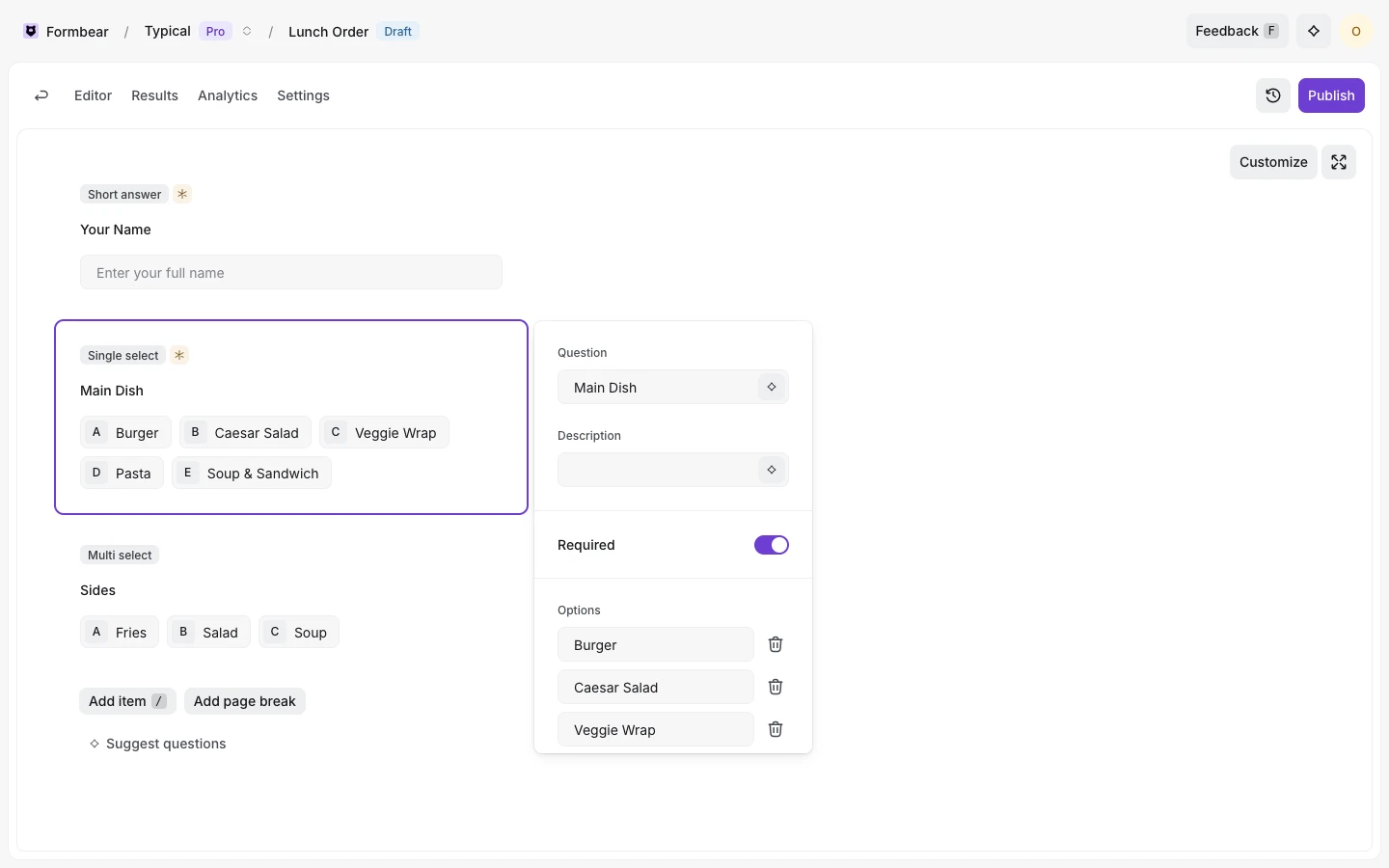
Task: Select the Pasta choice in Main Dish
Action: pyautogui.click(x=122, y=473)
